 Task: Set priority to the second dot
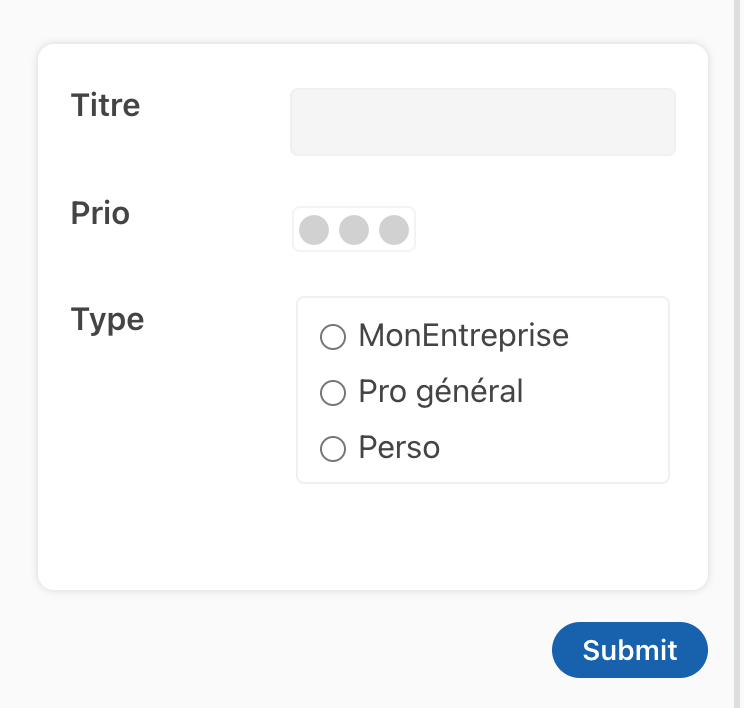click(354, 229)
